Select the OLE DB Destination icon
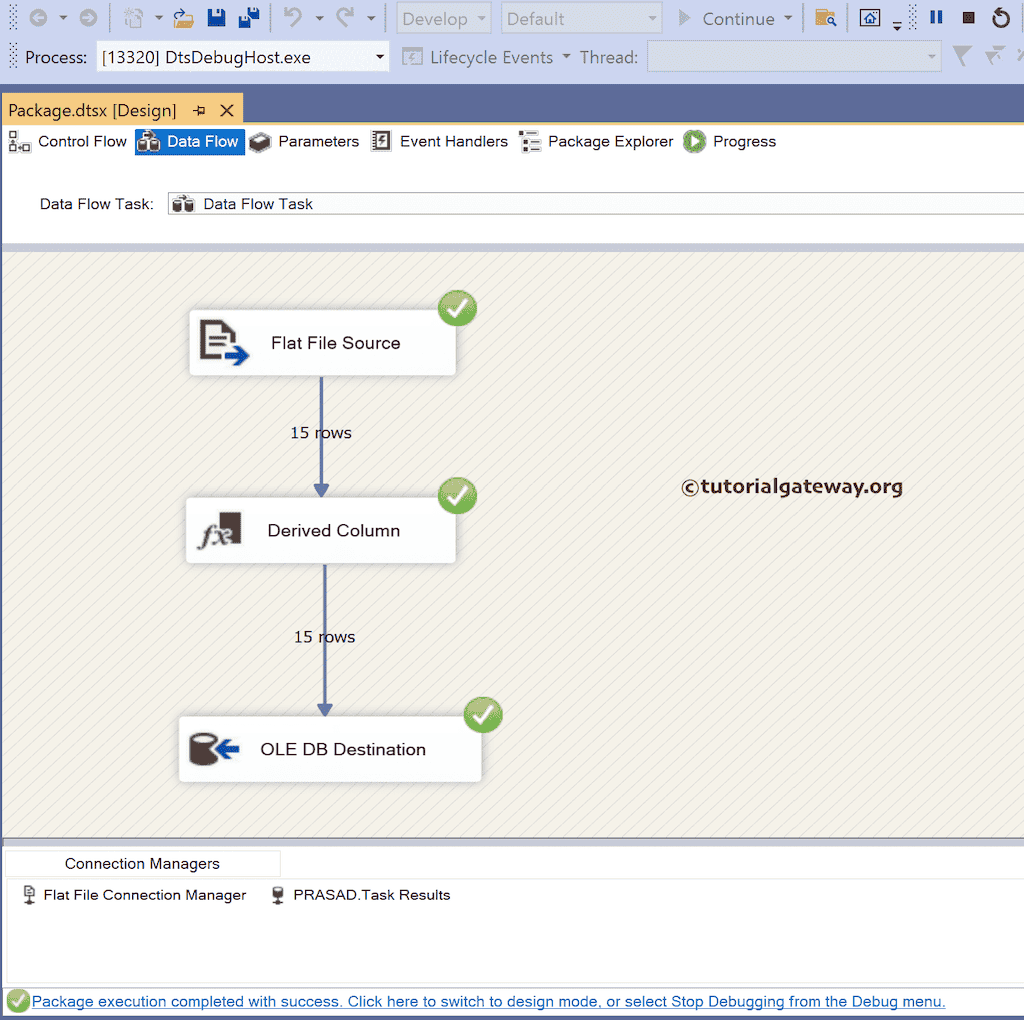Image resolution: width=1024 pixels, height=1020 pixels. [213, 749]
